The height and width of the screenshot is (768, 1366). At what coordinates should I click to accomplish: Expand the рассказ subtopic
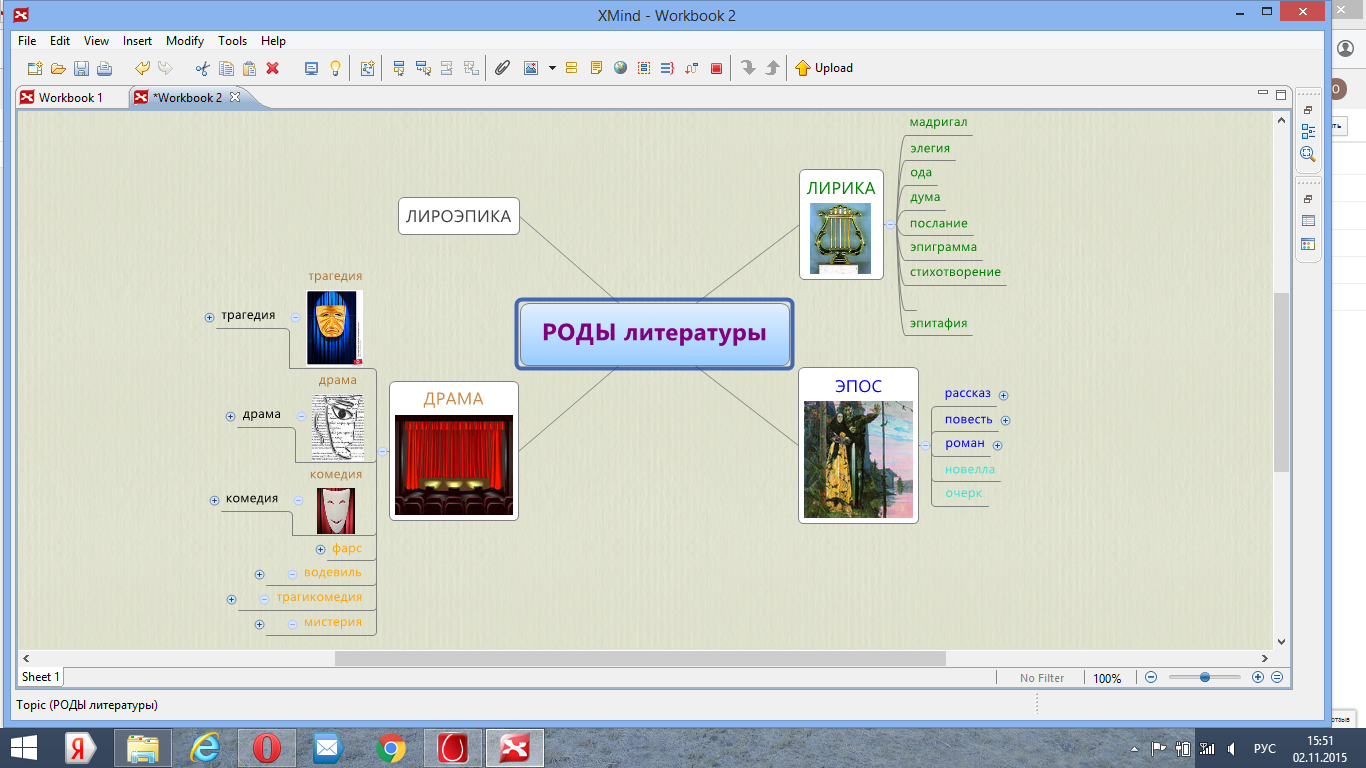coord(1003,395)
